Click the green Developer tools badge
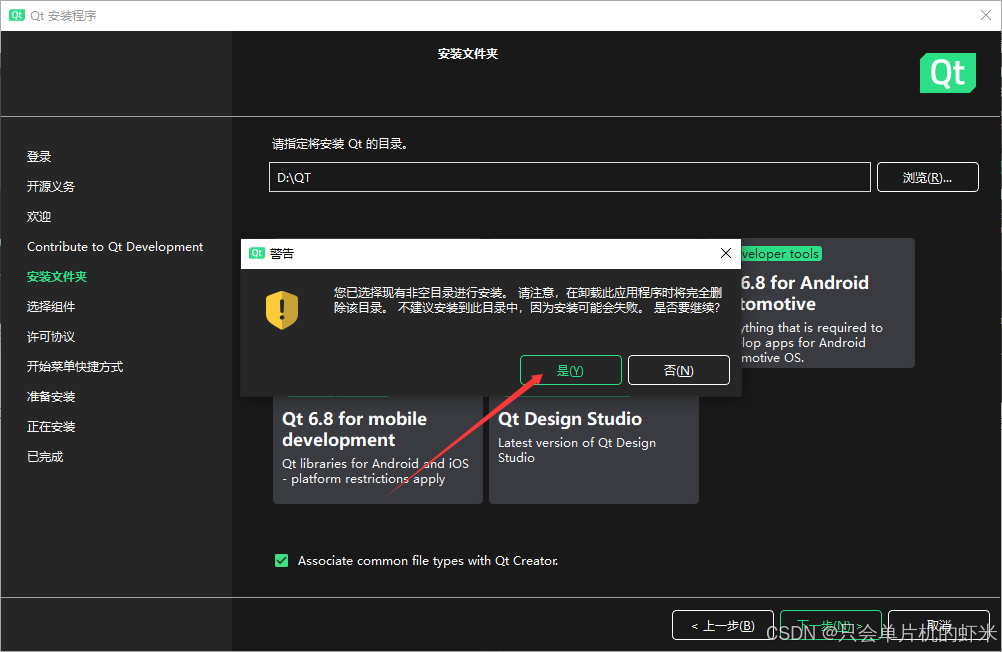1002x652 pixels. (x=781, y=253)
